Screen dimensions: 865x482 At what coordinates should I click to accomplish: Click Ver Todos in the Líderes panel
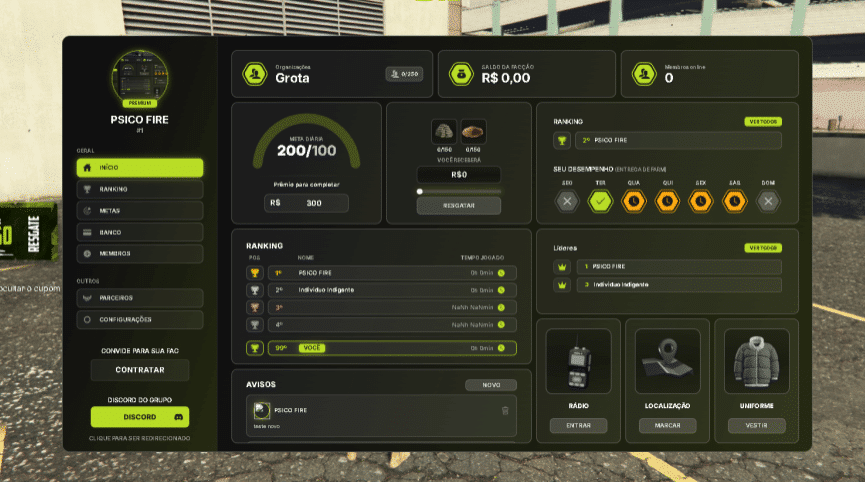763,248
